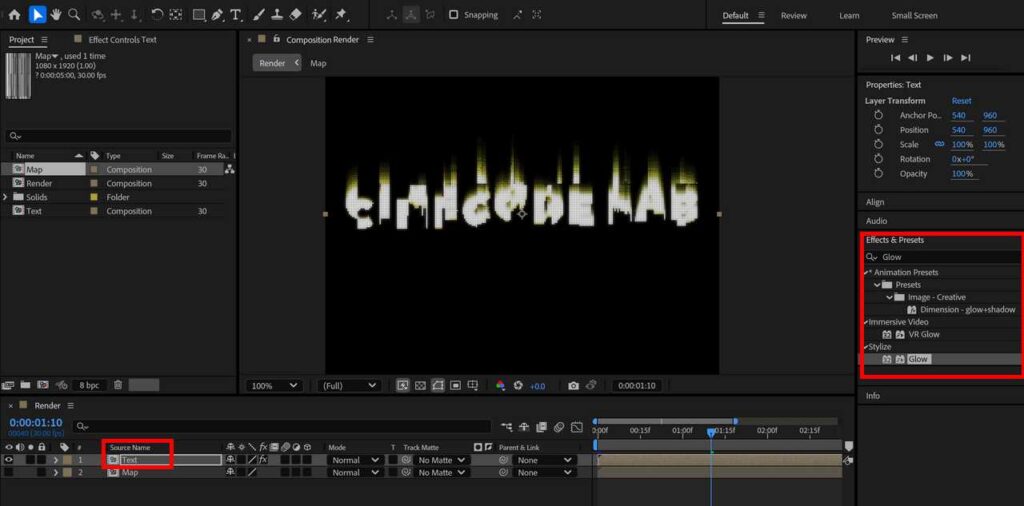This screenshot has height=506, width=1024.
Task: Click the timeline current-time playhead
Action: tap(711, 432)
